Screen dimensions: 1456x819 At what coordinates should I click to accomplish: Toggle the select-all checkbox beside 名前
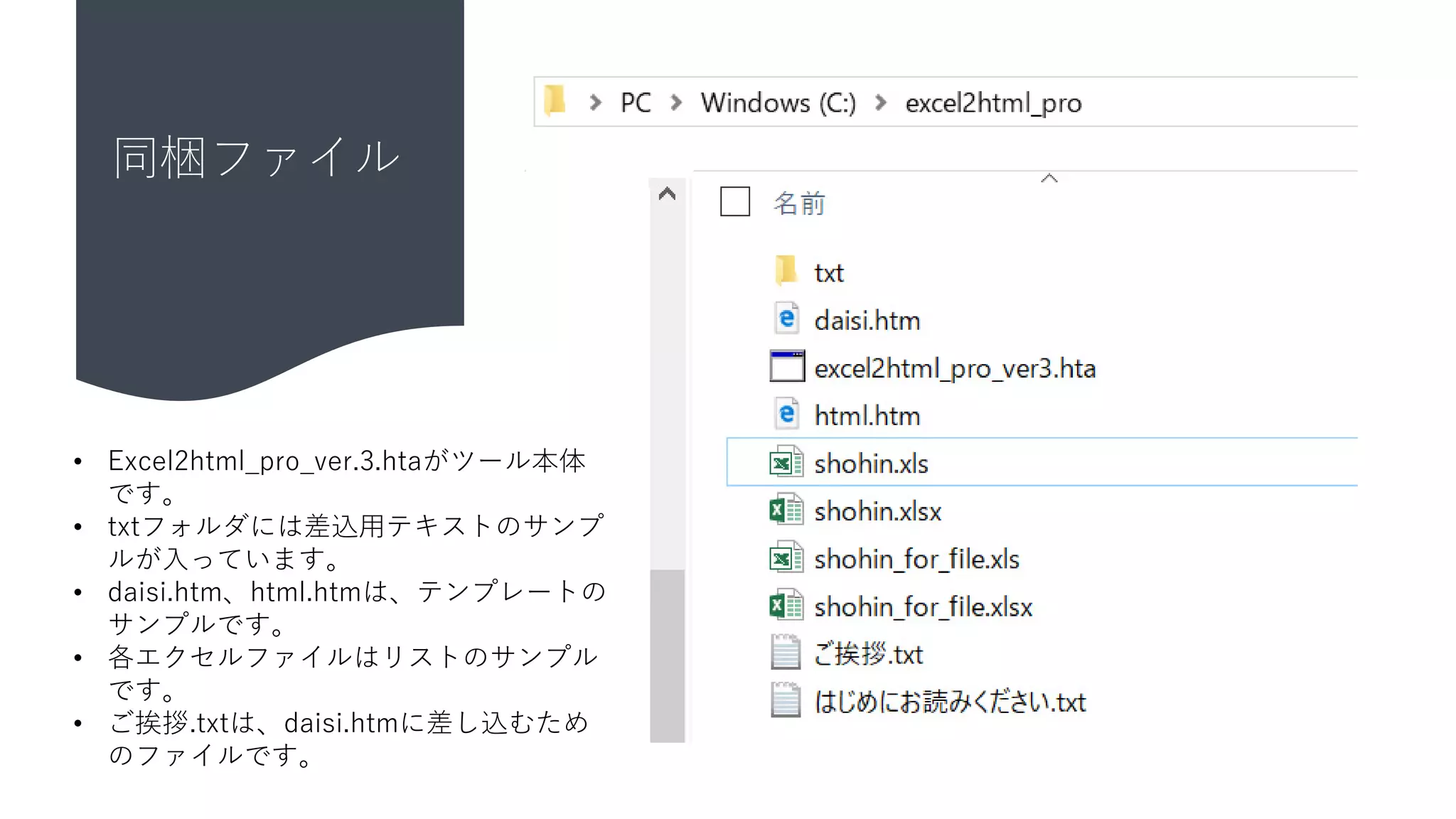click(734, 202)
